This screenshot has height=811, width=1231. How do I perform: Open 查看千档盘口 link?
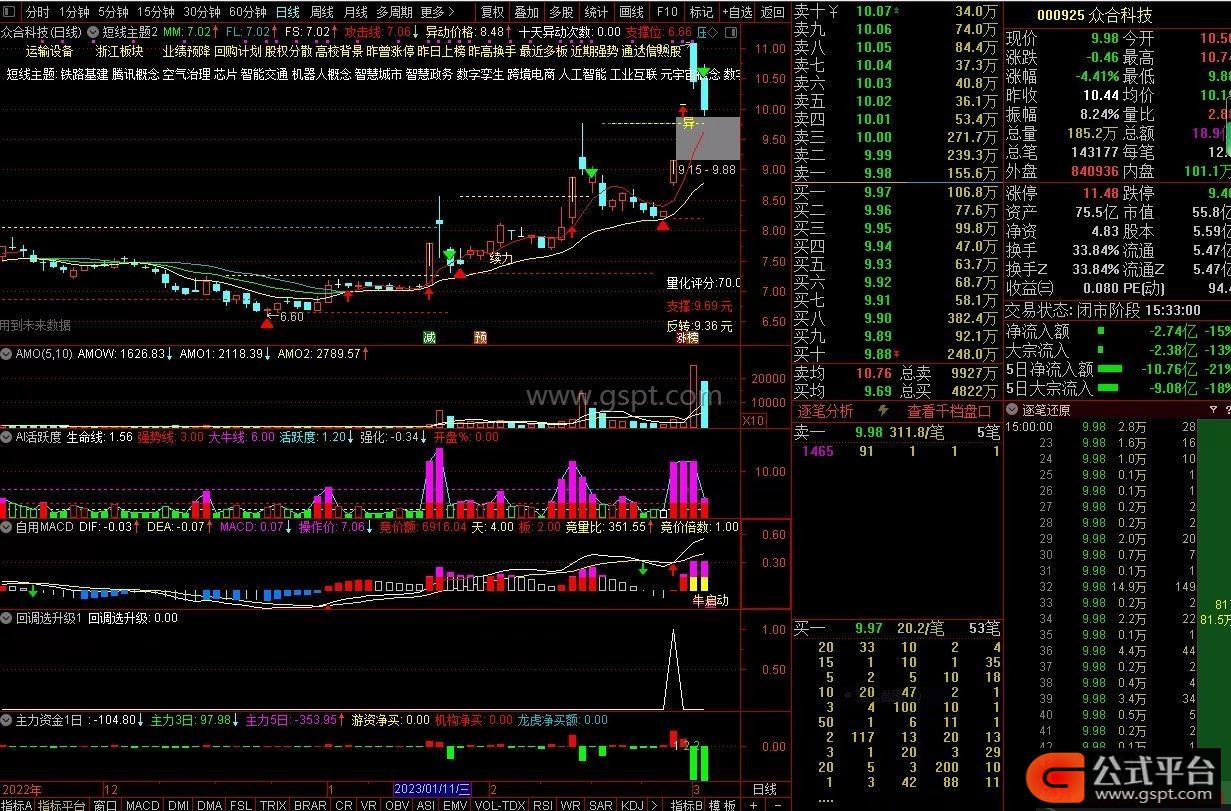click(x=949, y=411)
